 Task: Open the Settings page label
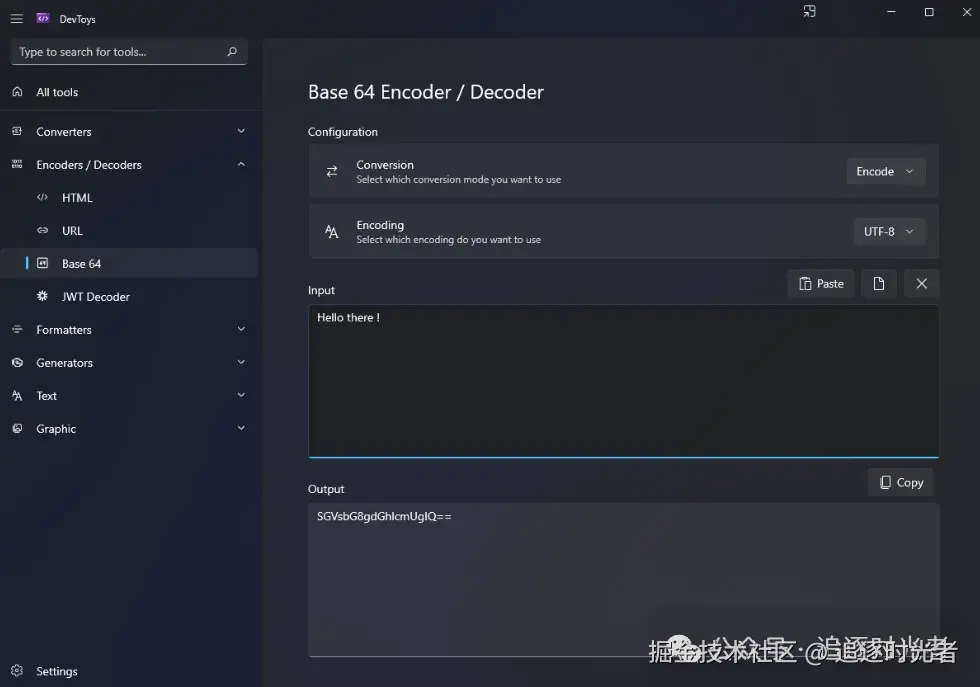tap(57, 671)
